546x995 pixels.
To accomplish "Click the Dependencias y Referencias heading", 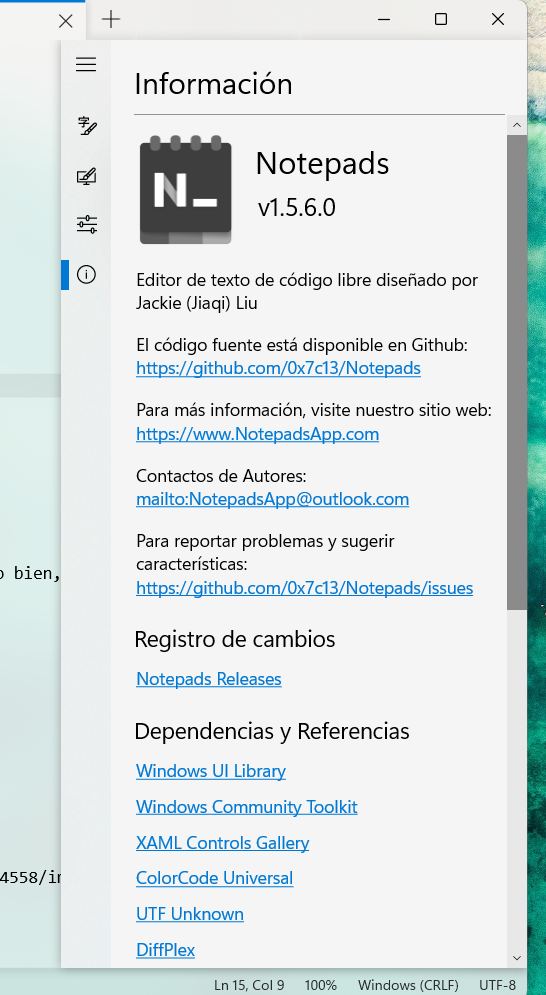I will point(272,731).
